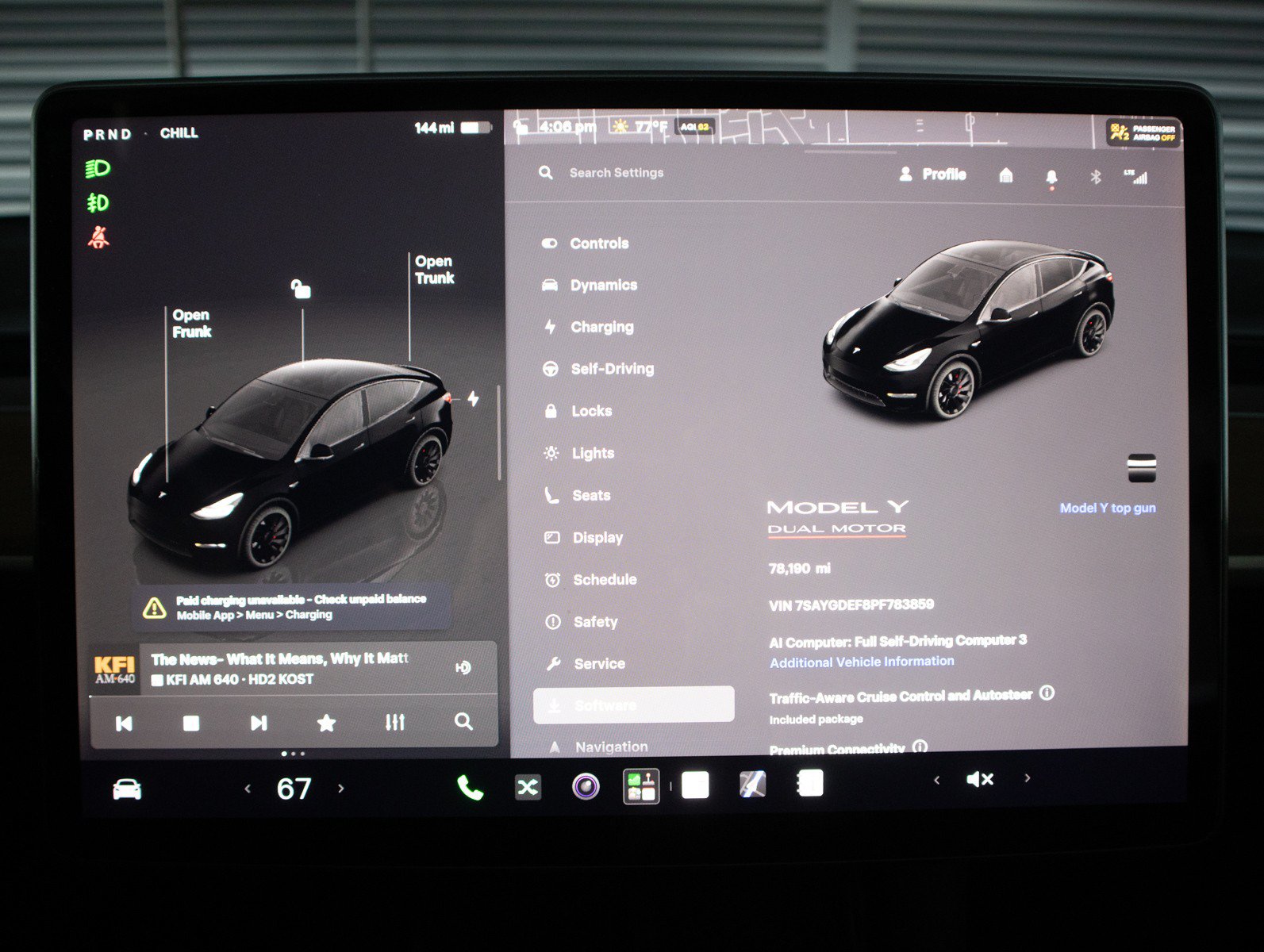Screen dimensions: 1264x952
Task: Open the Self-Driving settings menu
Action: coord(599,369)
